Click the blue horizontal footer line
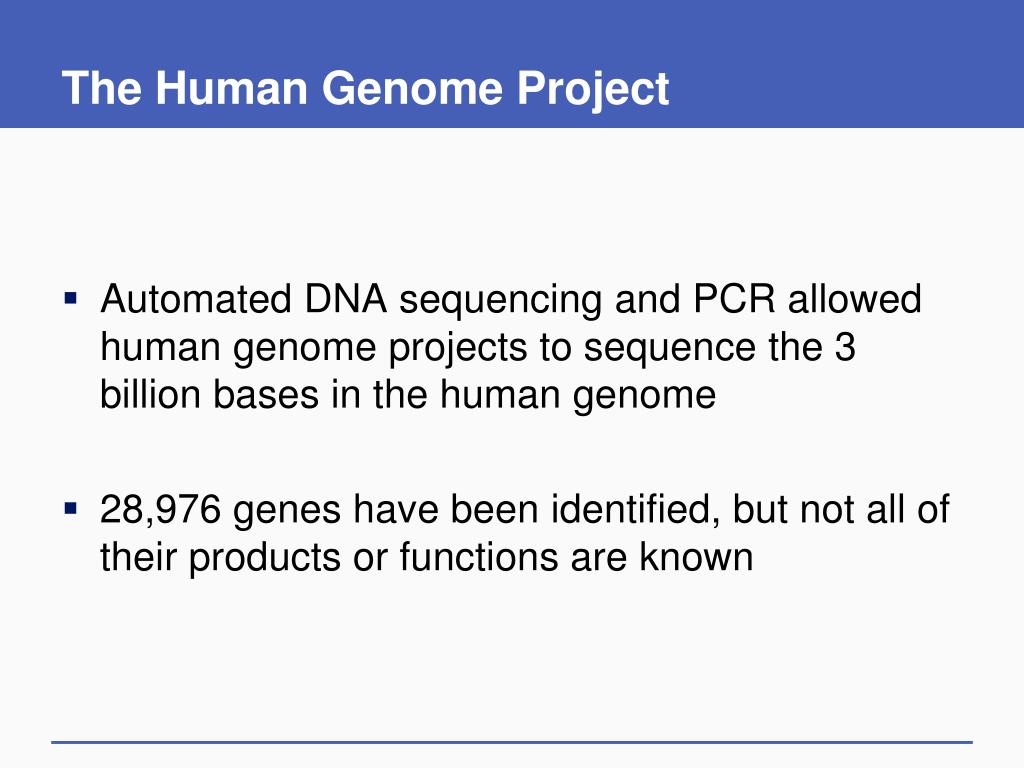Image resolution: width=1024 pixels, height=768 pixels. [x=512, y=742]
